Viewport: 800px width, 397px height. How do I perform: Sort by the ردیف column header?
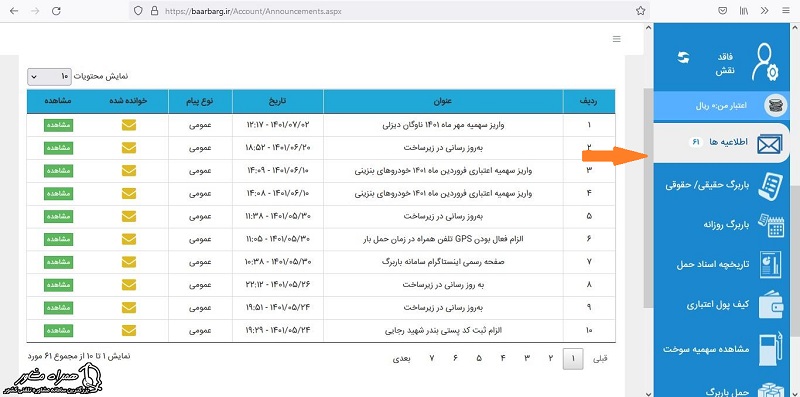(589, 101)
